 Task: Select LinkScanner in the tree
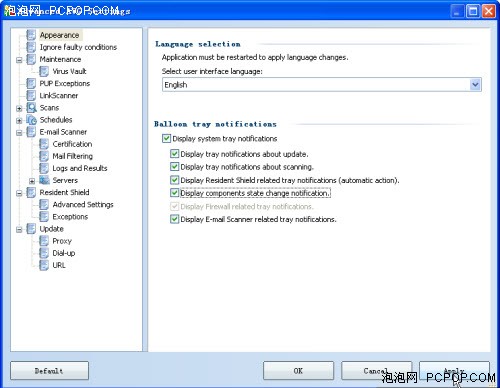pos(59,96)
